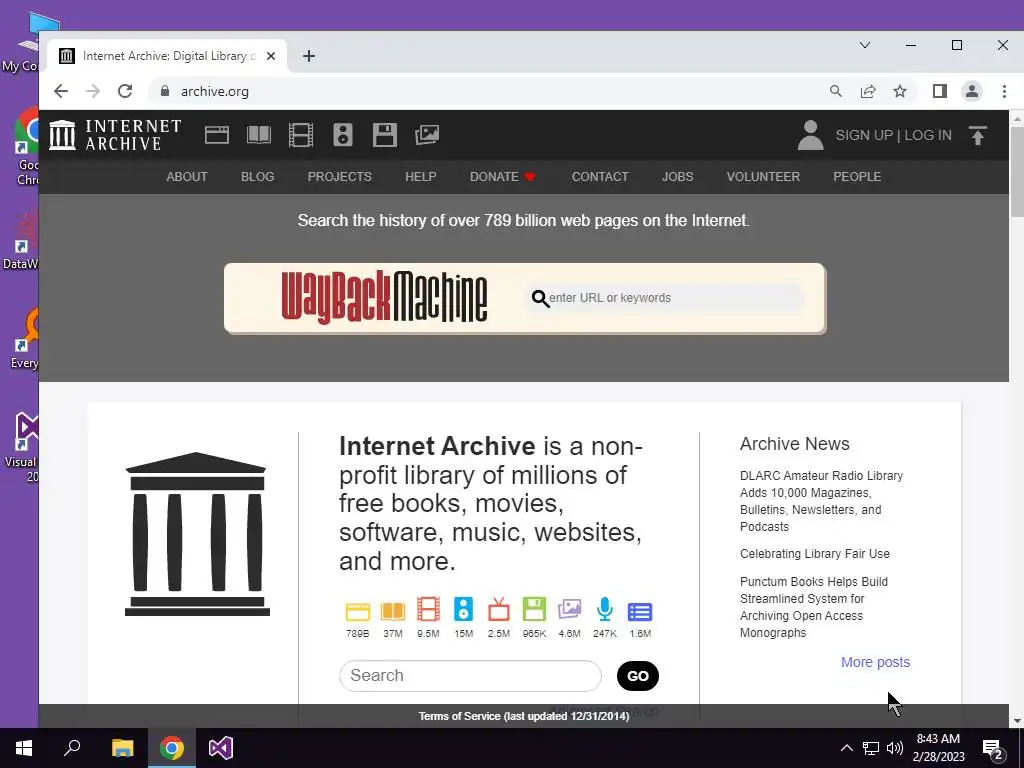
Task: Click Chrome's share page icon
Action: point(868,91)
